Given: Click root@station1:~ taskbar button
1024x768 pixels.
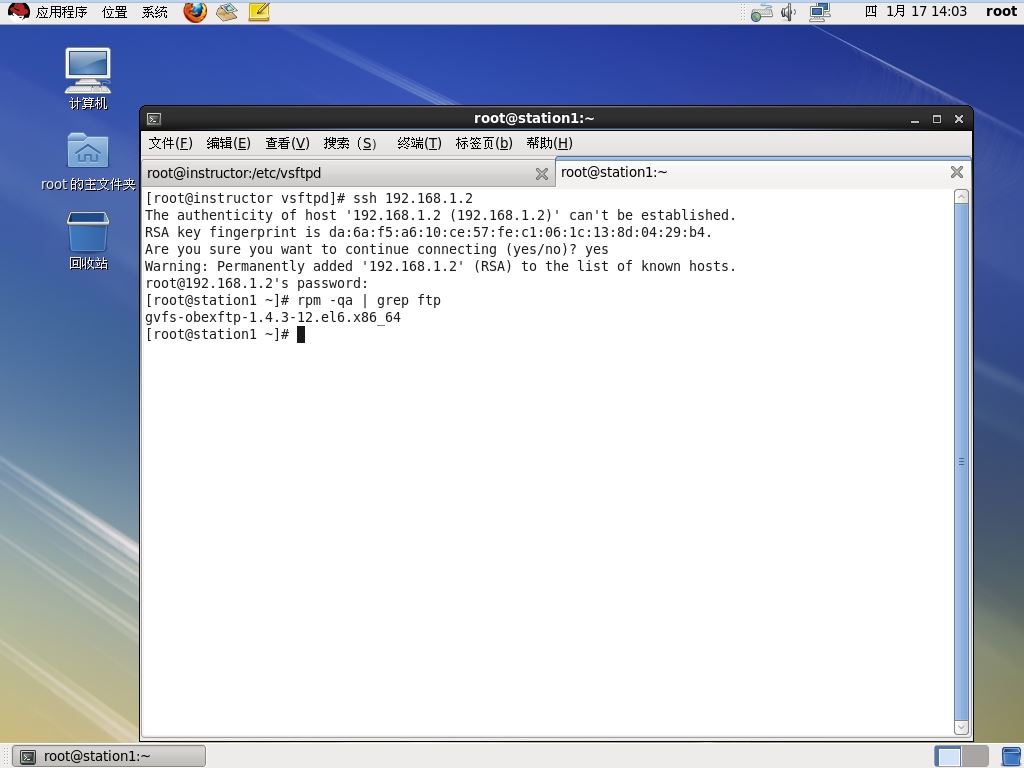Looking at the screenshot, I should (x=109, y=756).
